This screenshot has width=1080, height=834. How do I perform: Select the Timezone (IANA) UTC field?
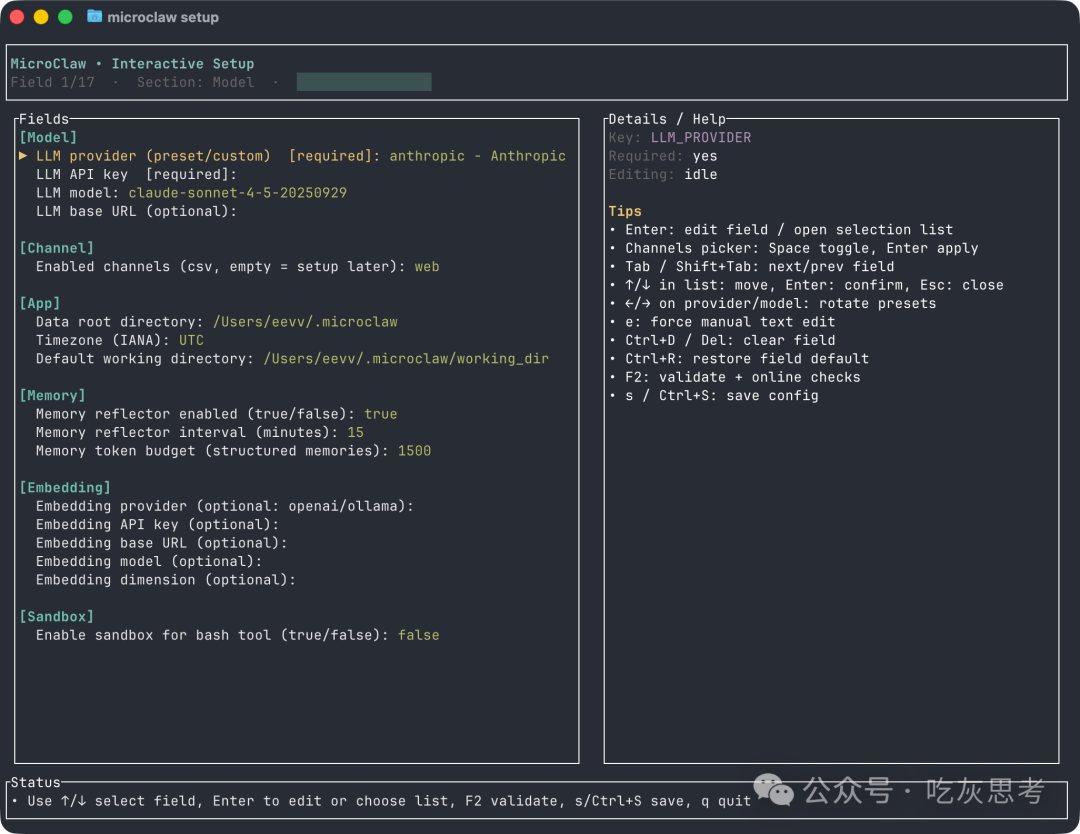point(120,340)
